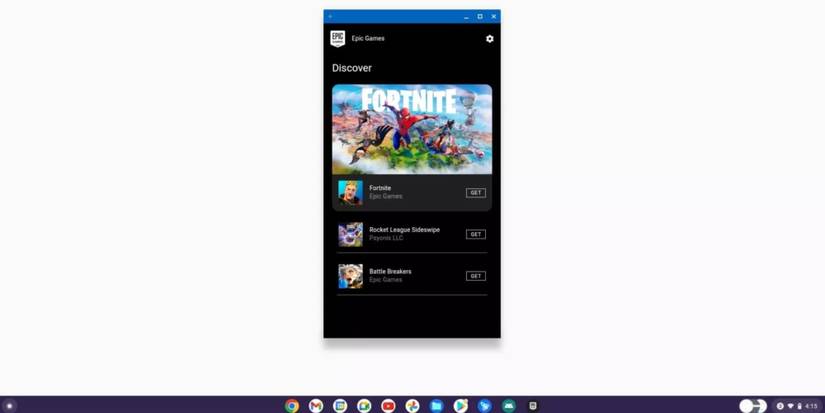
Task: Click the Epic Games shield logo
Action: pyautogui.click(x=338, y=38)
